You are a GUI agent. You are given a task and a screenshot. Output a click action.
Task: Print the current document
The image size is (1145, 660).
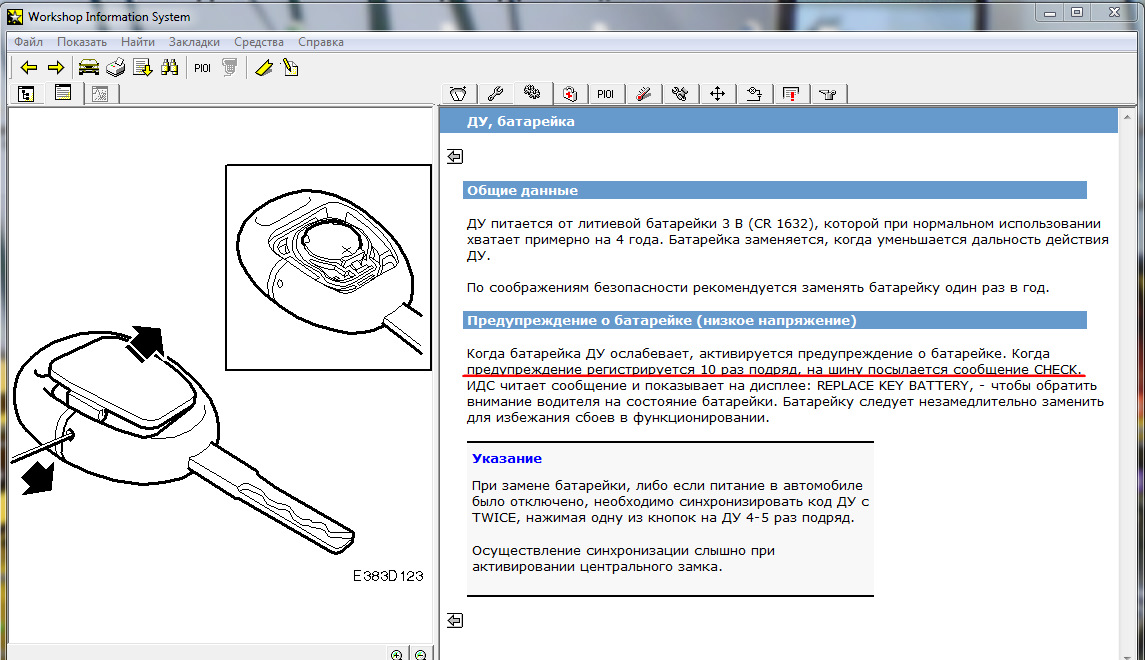pos(115,68)
